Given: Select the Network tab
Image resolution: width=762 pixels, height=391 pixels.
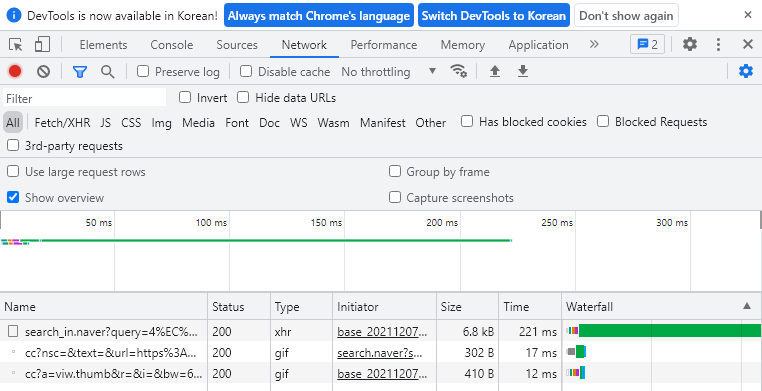Looking at the screenshot, I should 304,45.
